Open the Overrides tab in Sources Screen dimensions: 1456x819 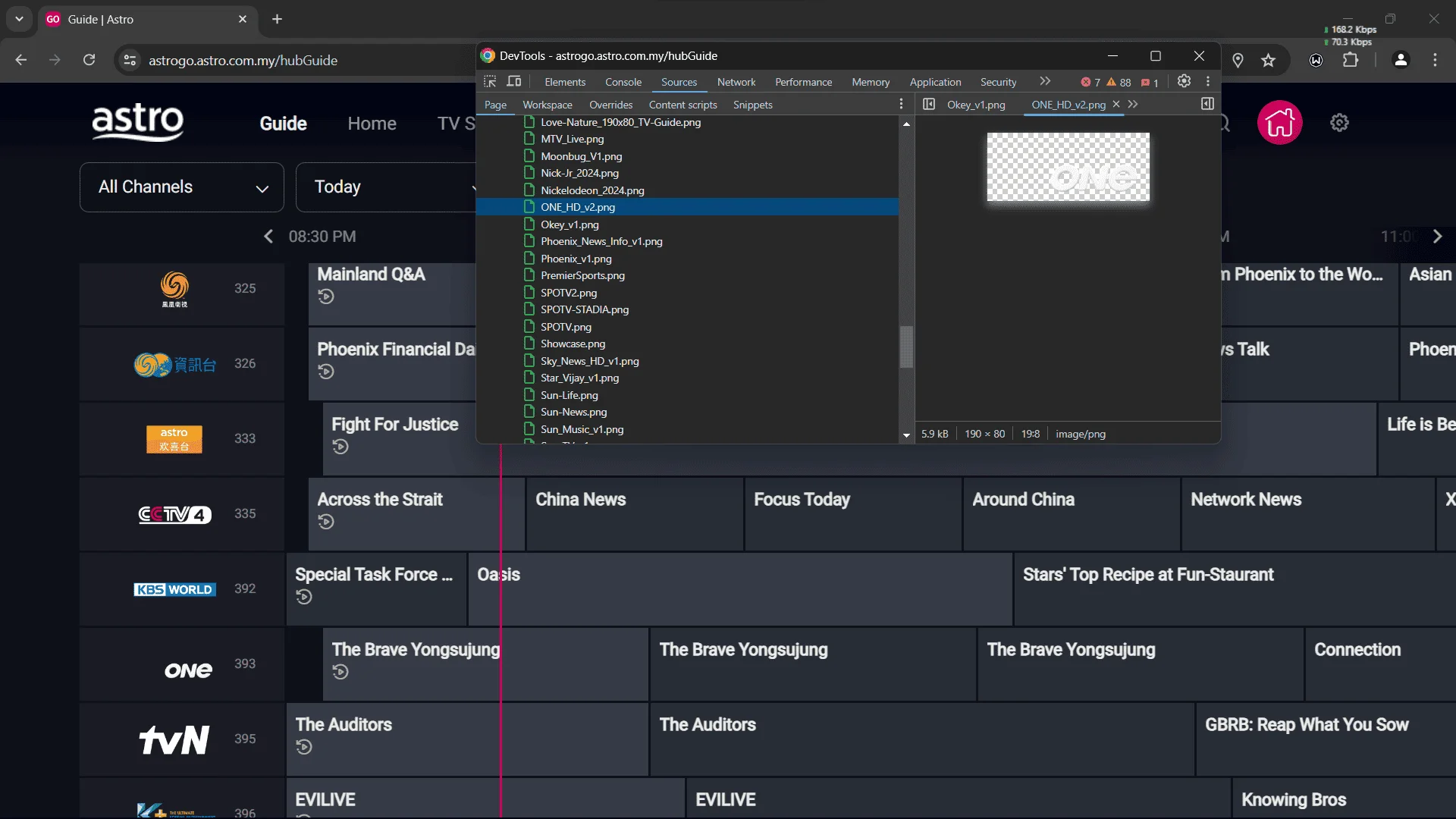(610, 105)
